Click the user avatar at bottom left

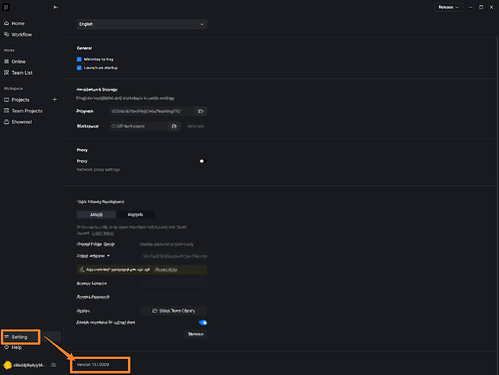click(x=7, y=365)
